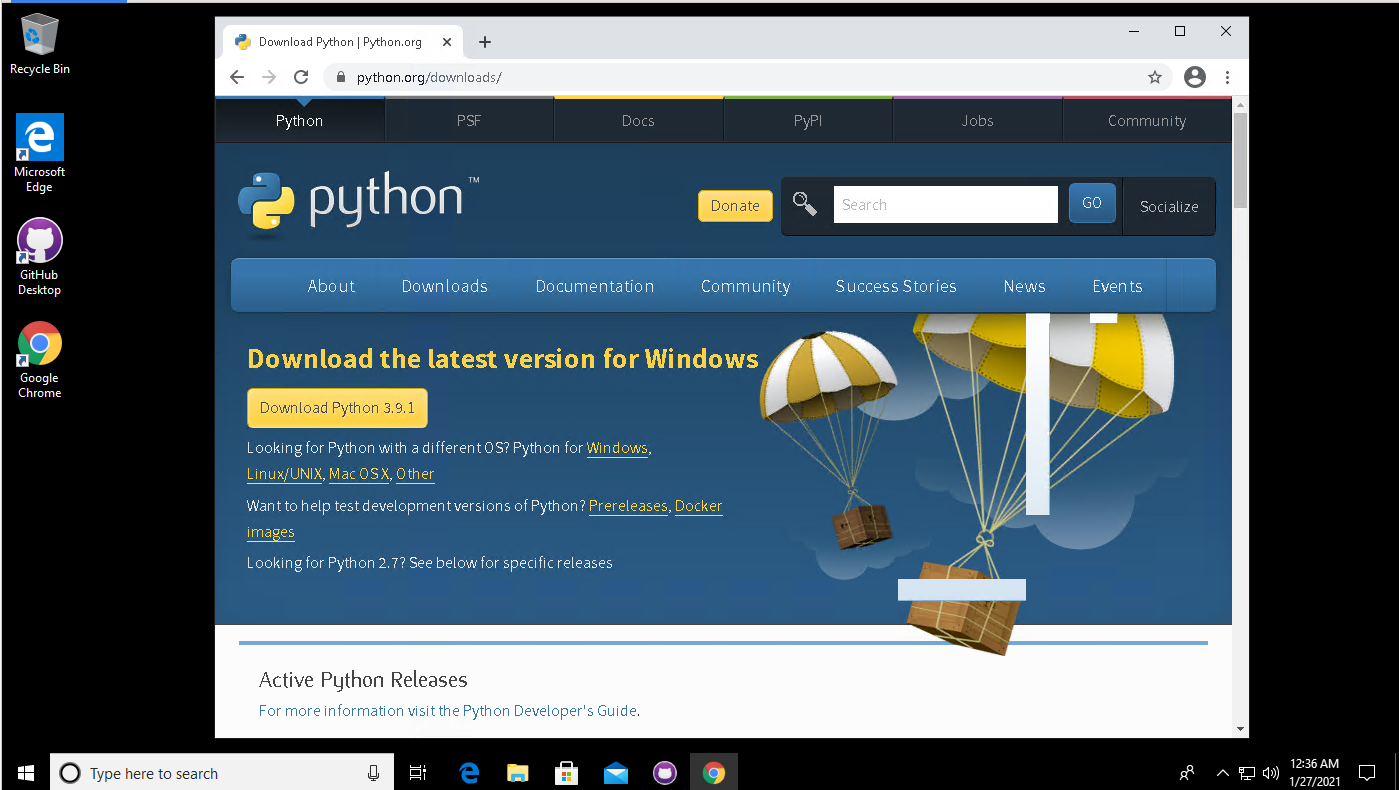This screenshot has width=1399, height=790.
Task: Click the Windows Start button
Action: [24, 772]
